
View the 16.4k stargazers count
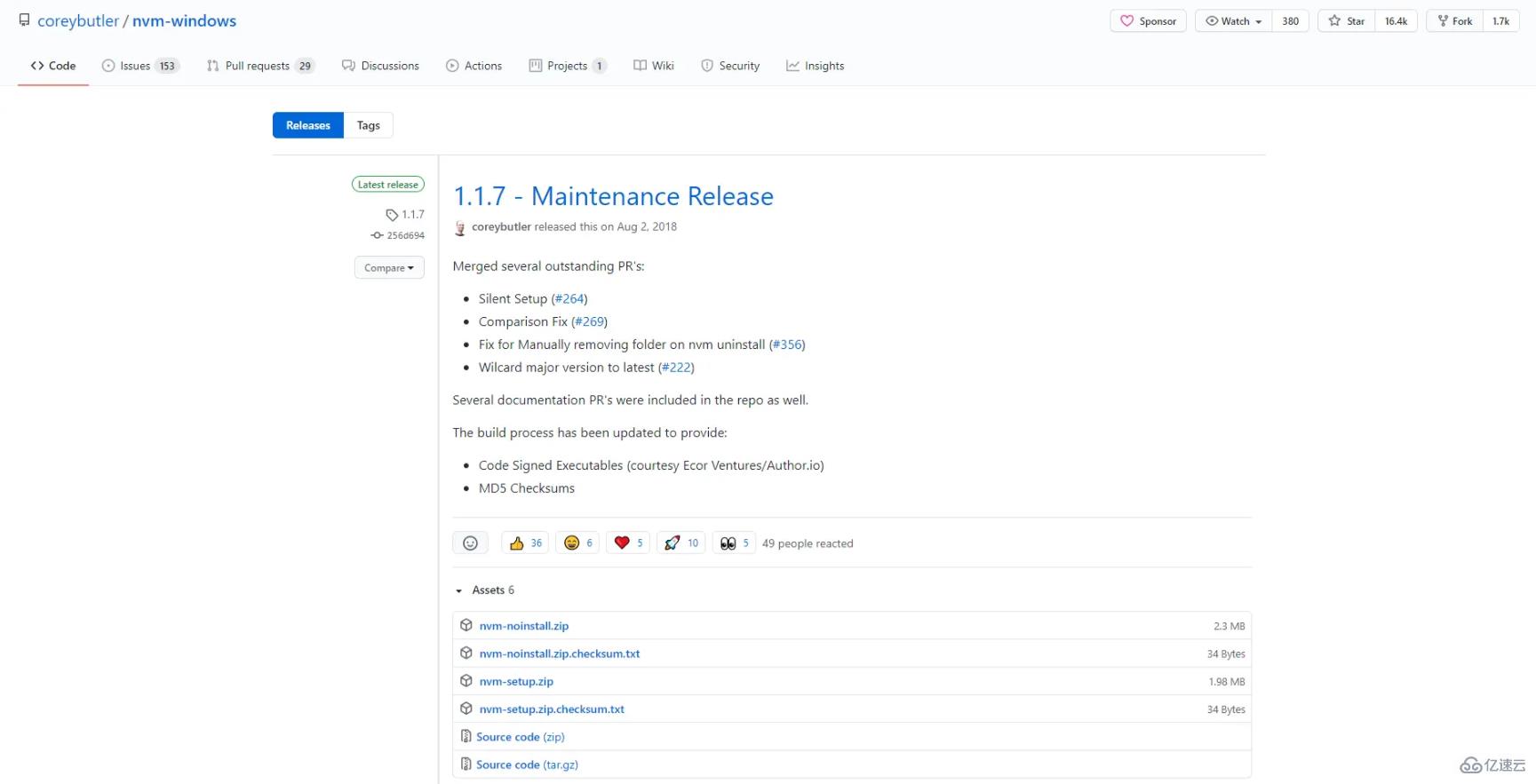pos(1396,21)
